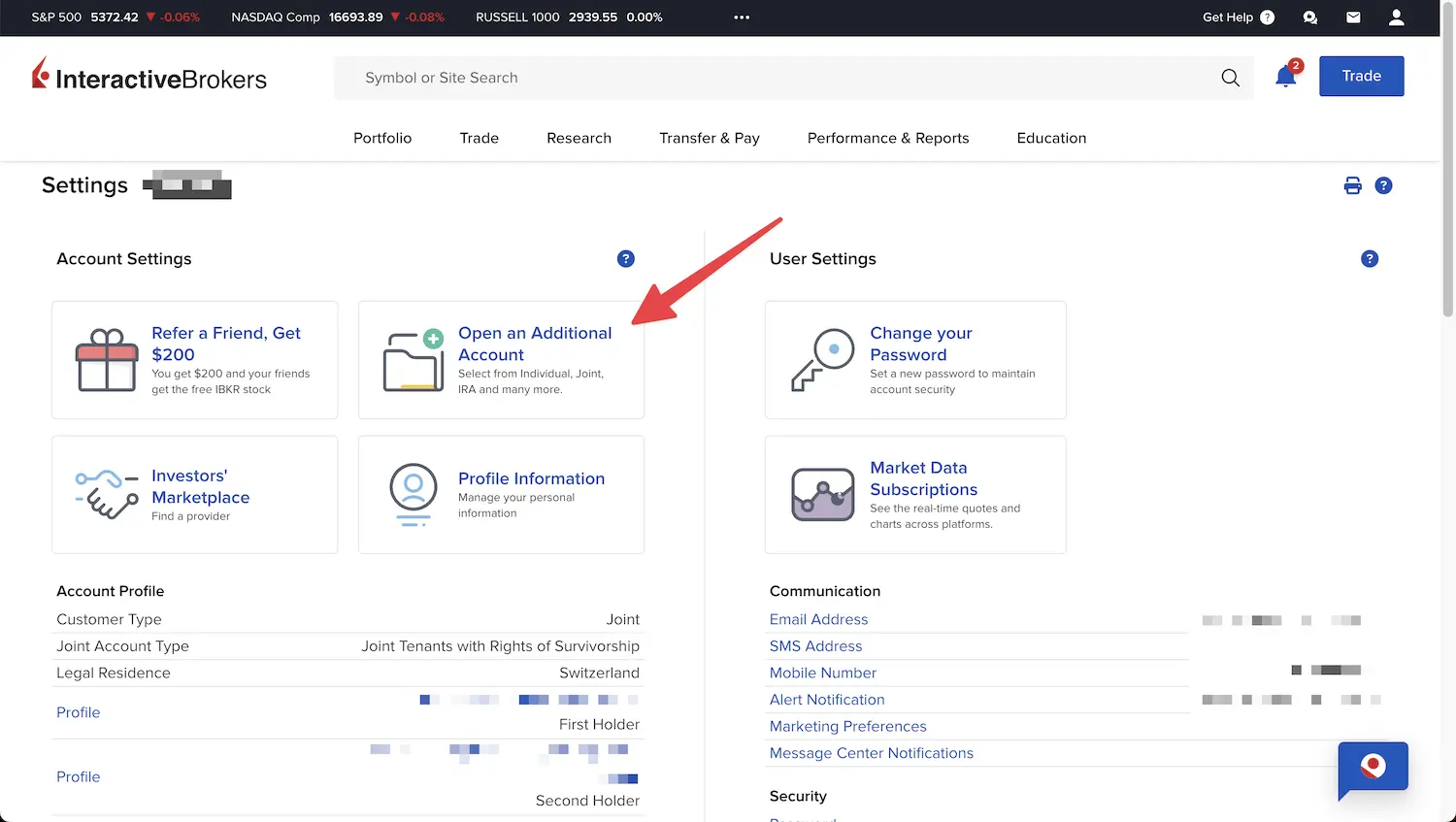Select Open an Additional Account
1456x822 pixels.
tap(535, 344)
